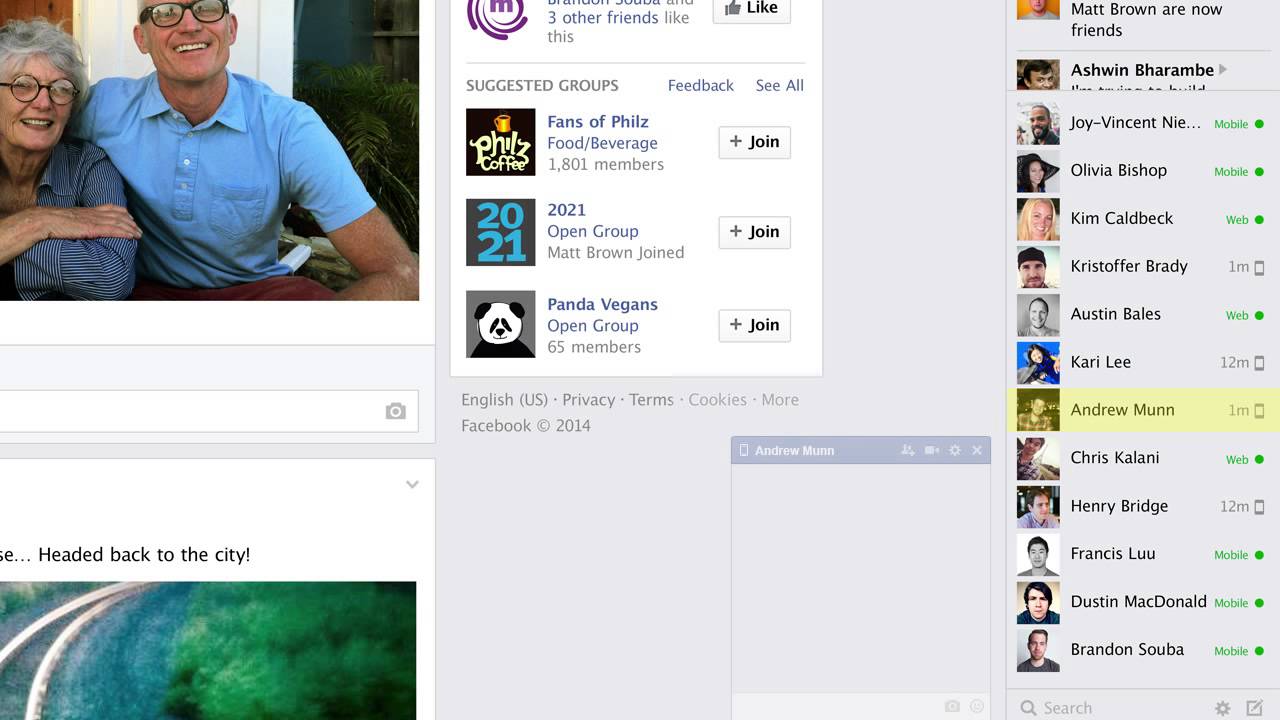Open post options chevron menu

tap(412, 484)
